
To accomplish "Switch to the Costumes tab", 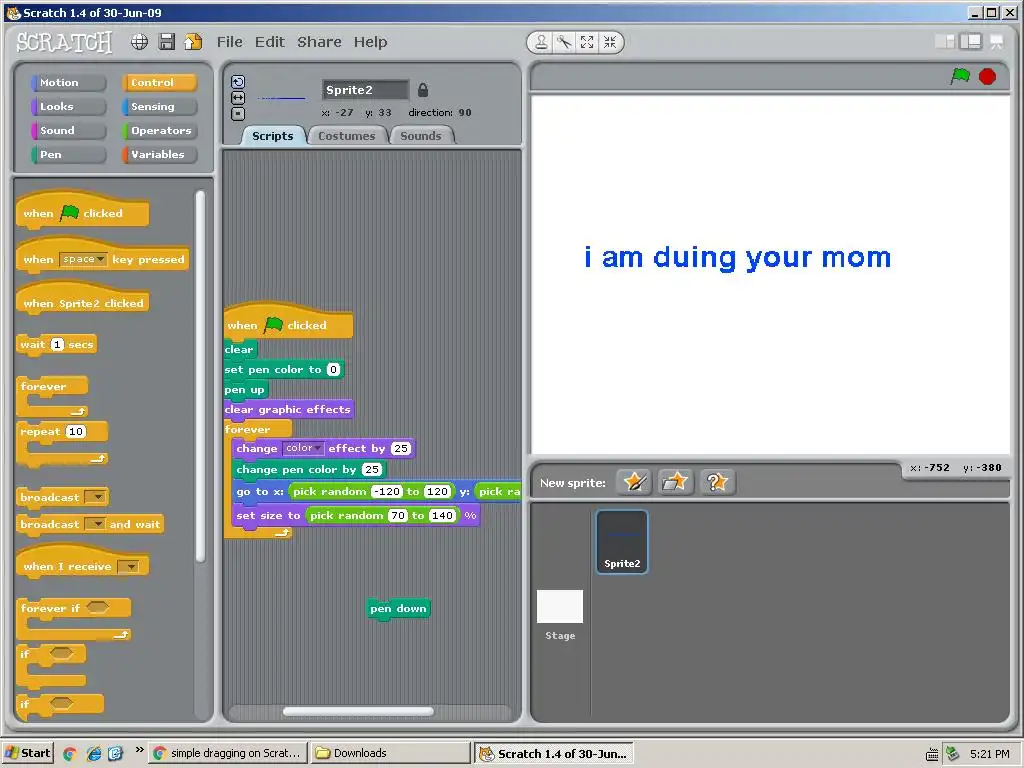I will [x=347, y=136].
